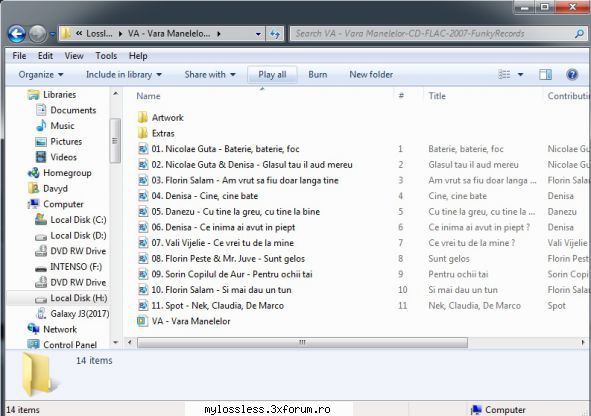
Task: Open the File menu
Action: coord(19,56)
